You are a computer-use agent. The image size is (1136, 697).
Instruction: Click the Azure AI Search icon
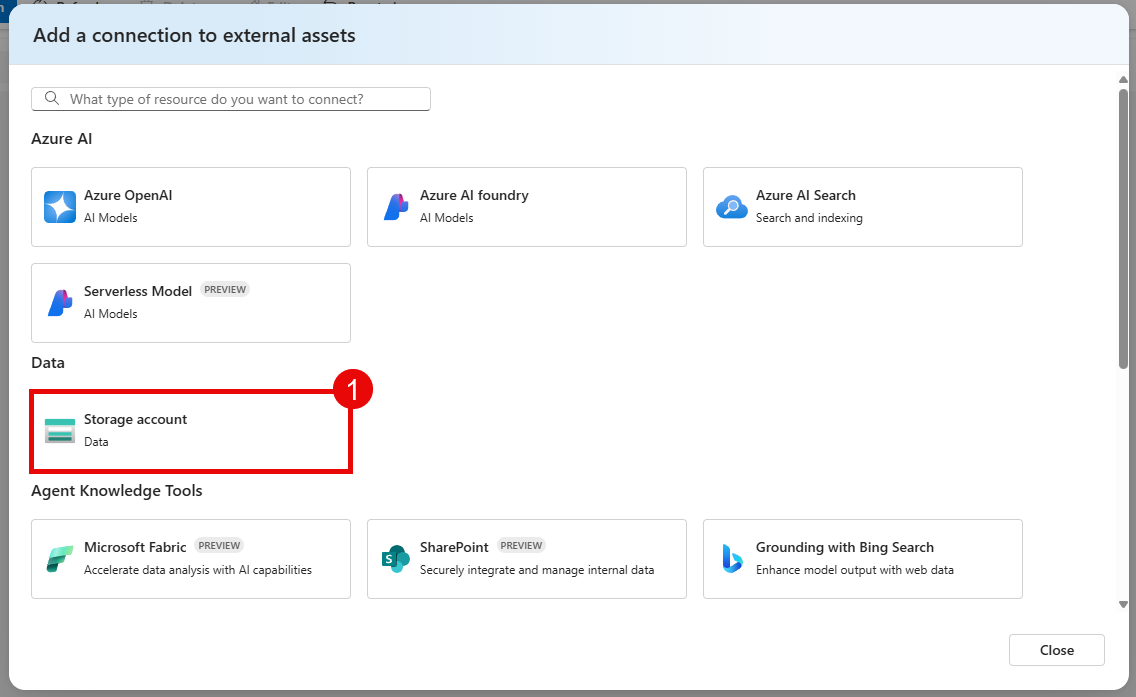731,206
